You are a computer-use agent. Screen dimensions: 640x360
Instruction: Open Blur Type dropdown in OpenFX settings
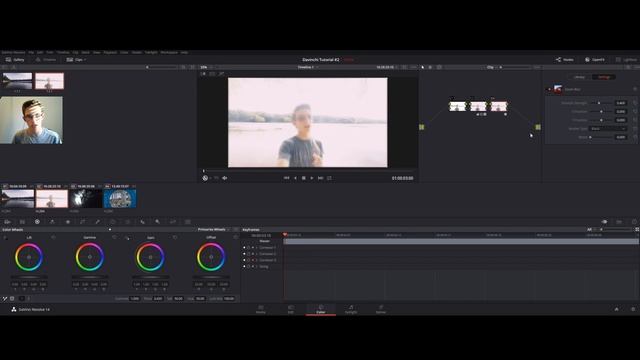[x=608, y=129]
